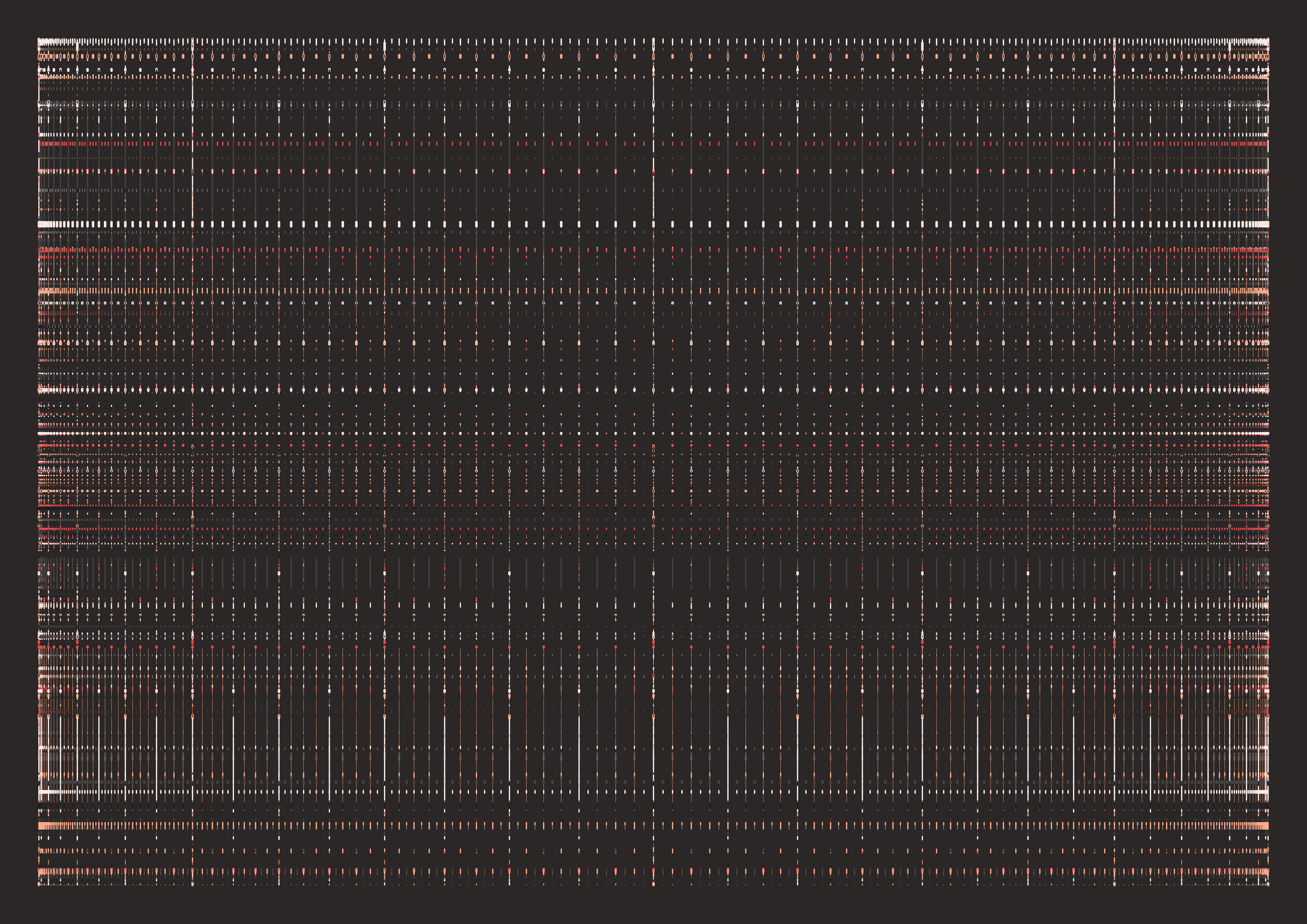Screen dimensions: 1307x924
Task: Click the bottom-left corner of the pattern
Action: pyautogui.click(x=39, y=885)
